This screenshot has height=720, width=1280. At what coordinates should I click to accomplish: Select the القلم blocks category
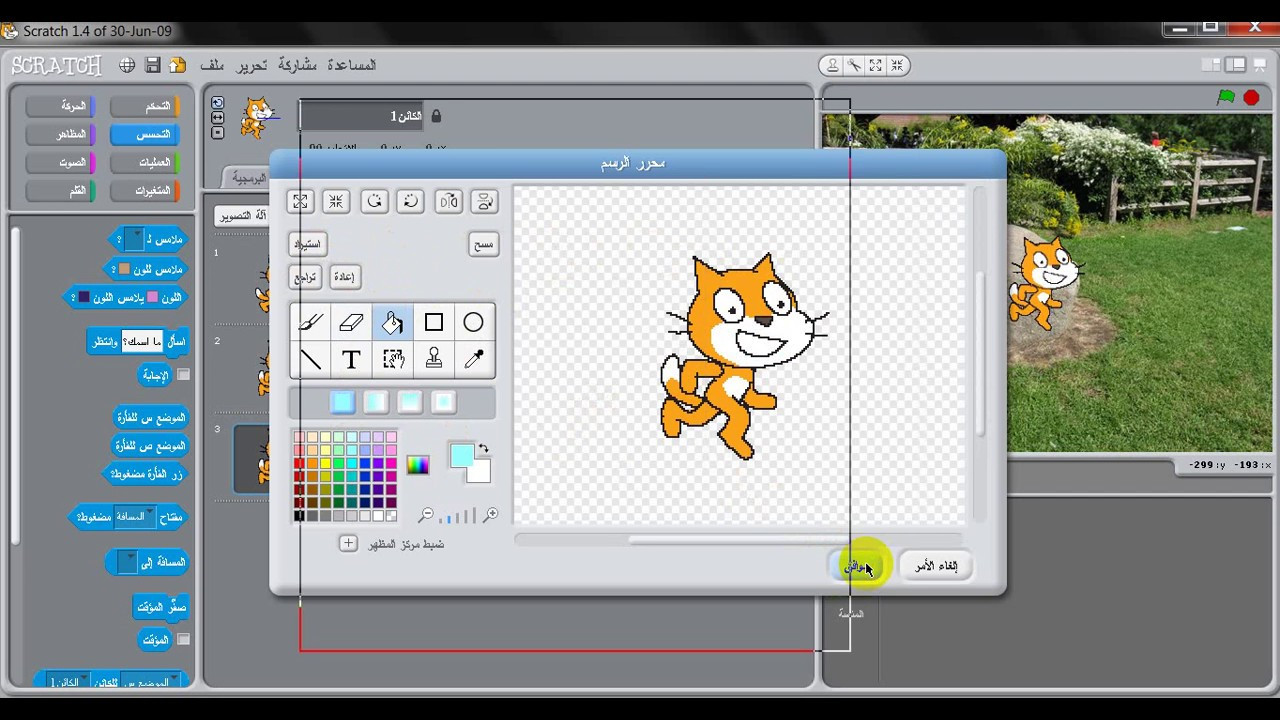60,190
